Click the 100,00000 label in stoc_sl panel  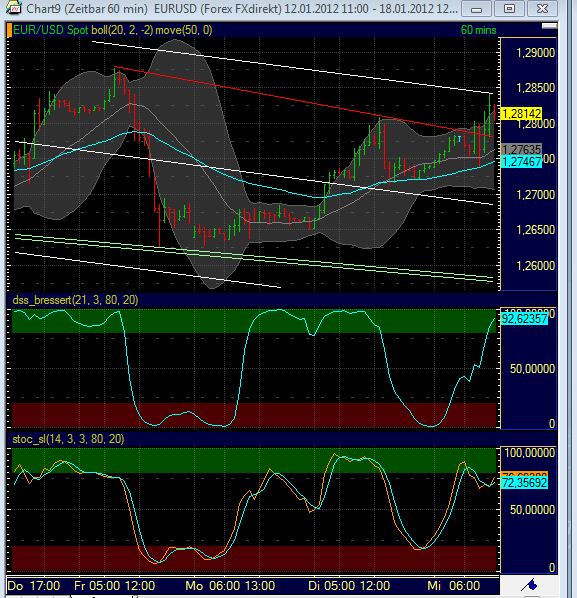pyautogui.click(x=530, y=453)
